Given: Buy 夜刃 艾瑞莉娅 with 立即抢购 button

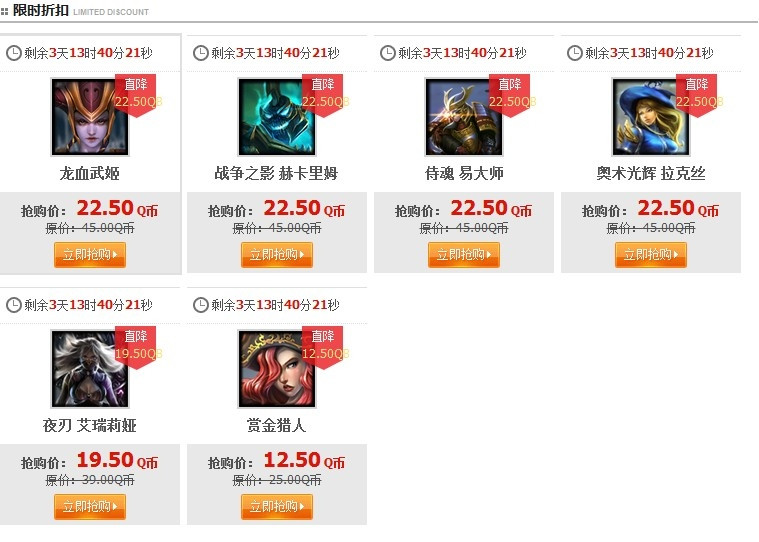Looking at the screenshot, I should 90,507.
